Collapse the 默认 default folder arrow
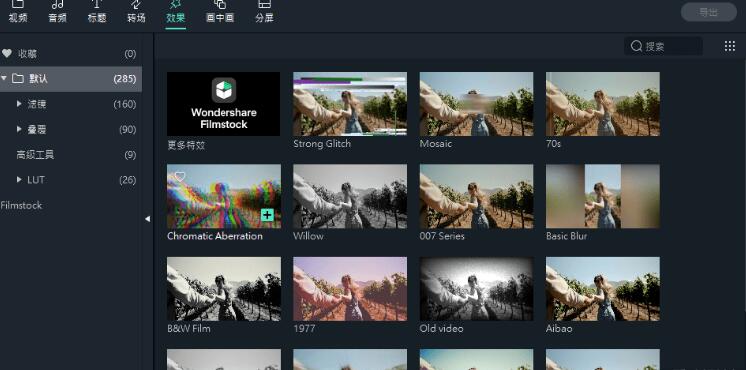This screenshot has height=370, width=746. click(4, 78)
